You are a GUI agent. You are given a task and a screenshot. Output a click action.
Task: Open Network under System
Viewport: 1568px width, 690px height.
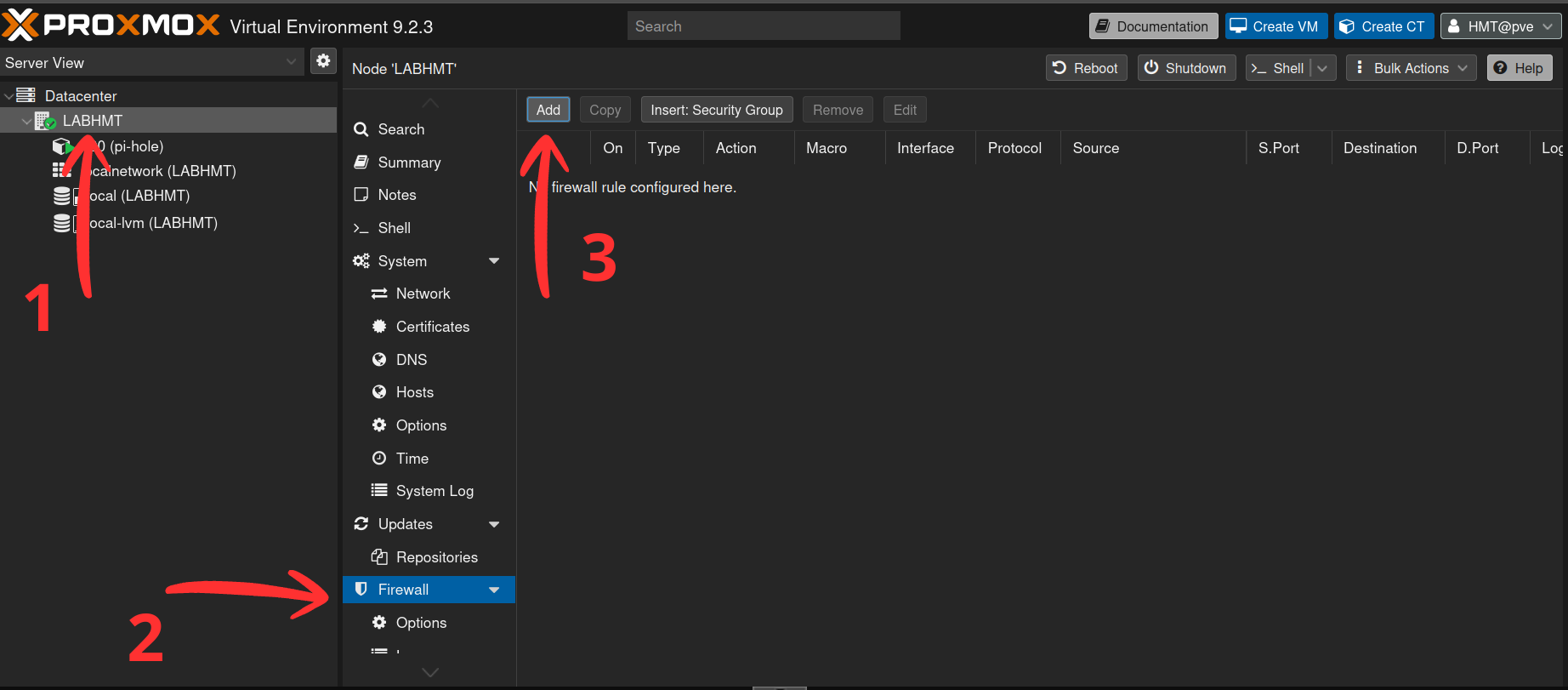coord(429,294)
